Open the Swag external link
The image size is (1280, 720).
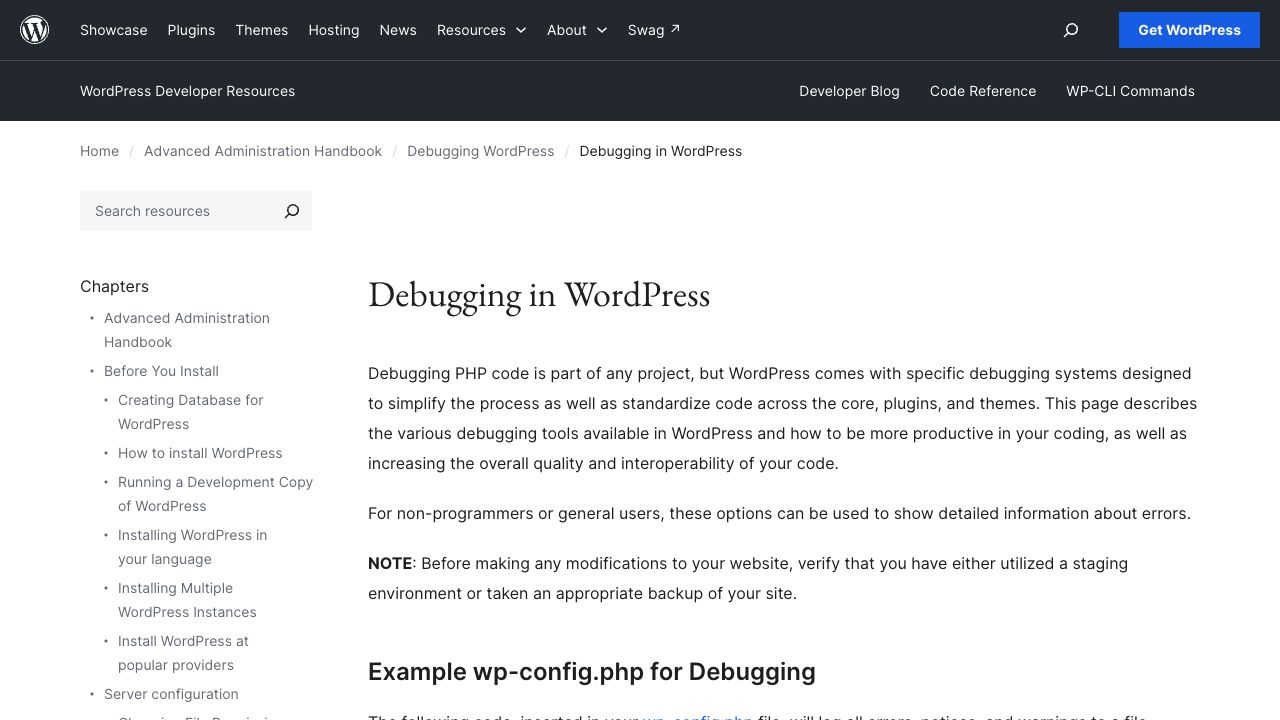click(654, 30)
